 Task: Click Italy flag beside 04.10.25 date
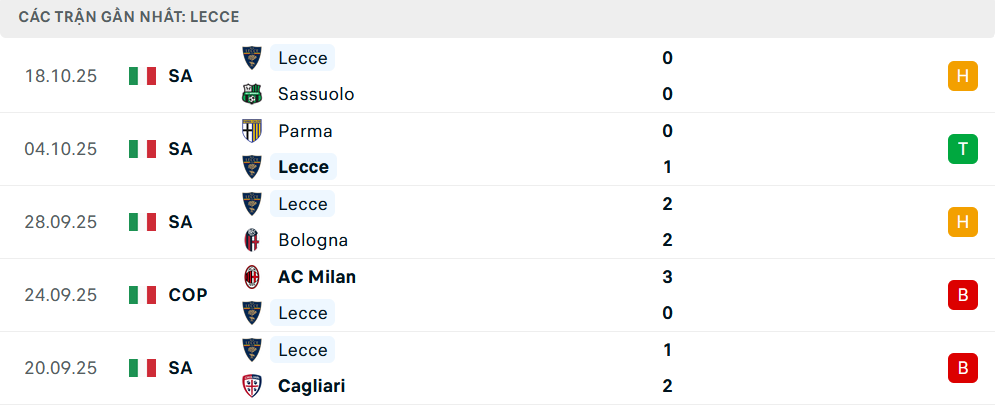(143, 149)
